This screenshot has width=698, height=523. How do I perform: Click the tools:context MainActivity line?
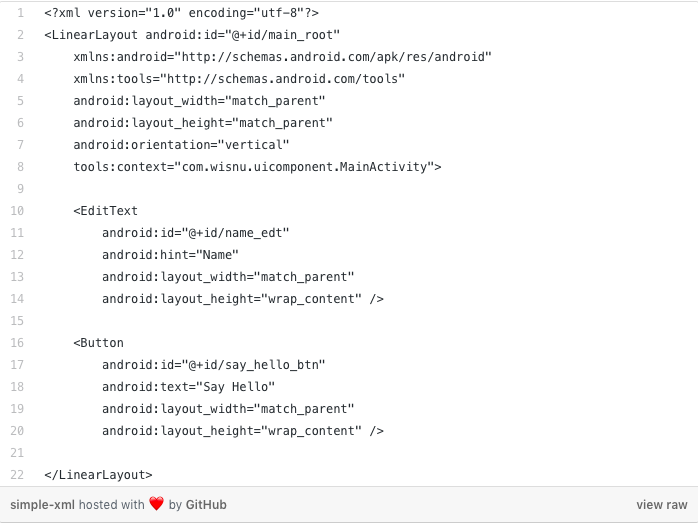(257, 167)
